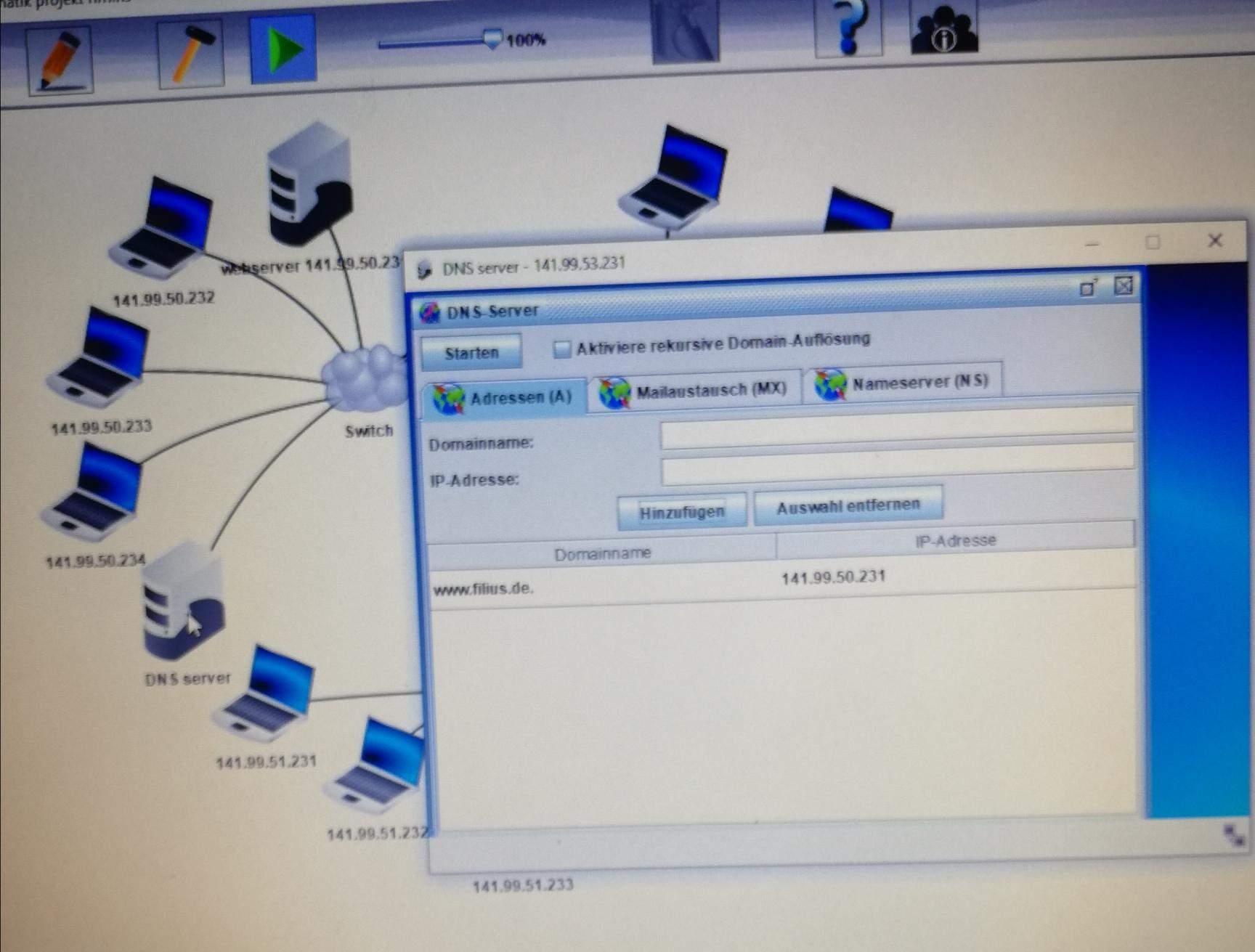Adjust the 100% speed slider handle

click(493, 38)
